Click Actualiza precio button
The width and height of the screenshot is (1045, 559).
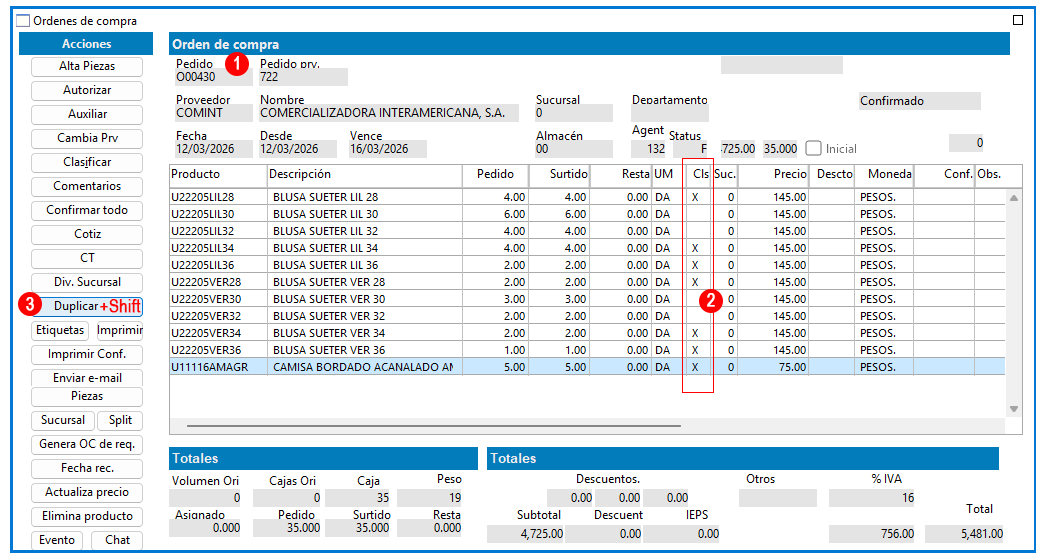tap(87, 492)
